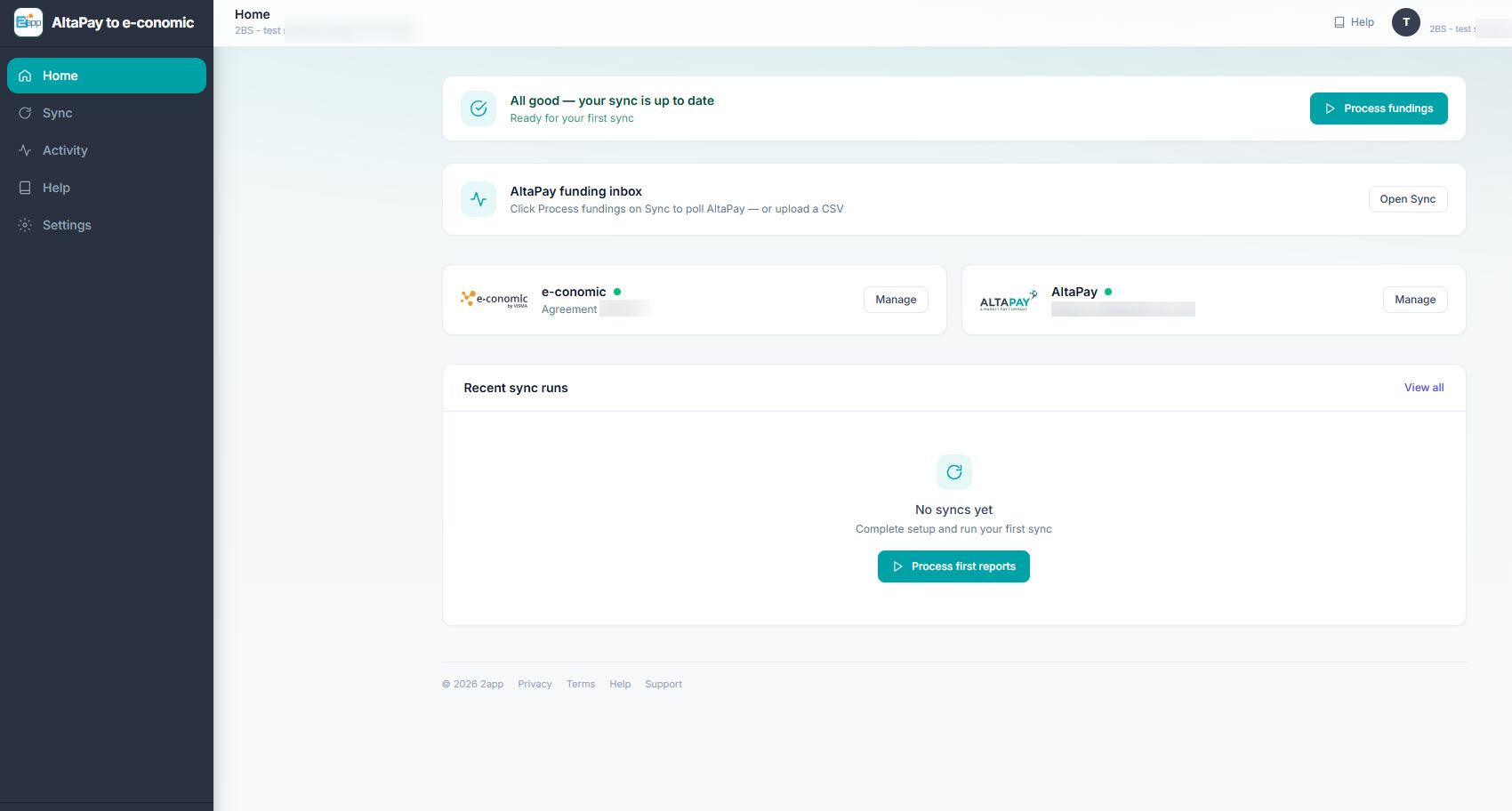
Task: Click the © 2026 2app footer text
Action: click(472, 684)
